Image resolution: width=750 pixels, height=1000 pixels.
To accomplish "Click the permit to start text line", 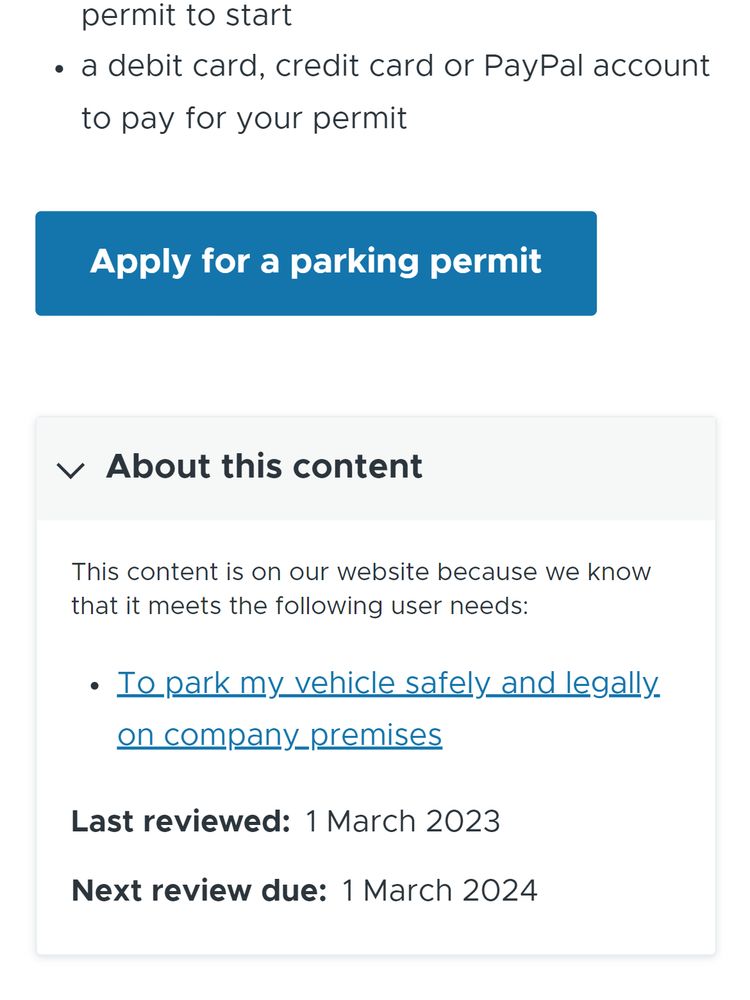I will point(186,16).
